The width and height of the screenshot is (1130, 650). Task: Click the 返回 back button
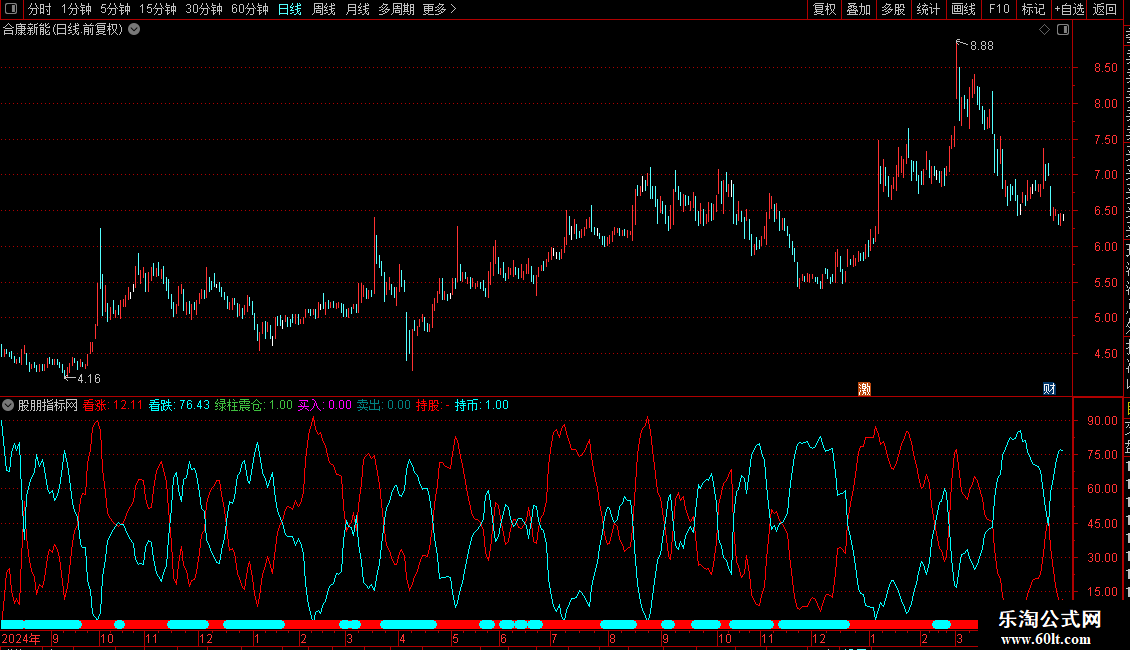1105,9
